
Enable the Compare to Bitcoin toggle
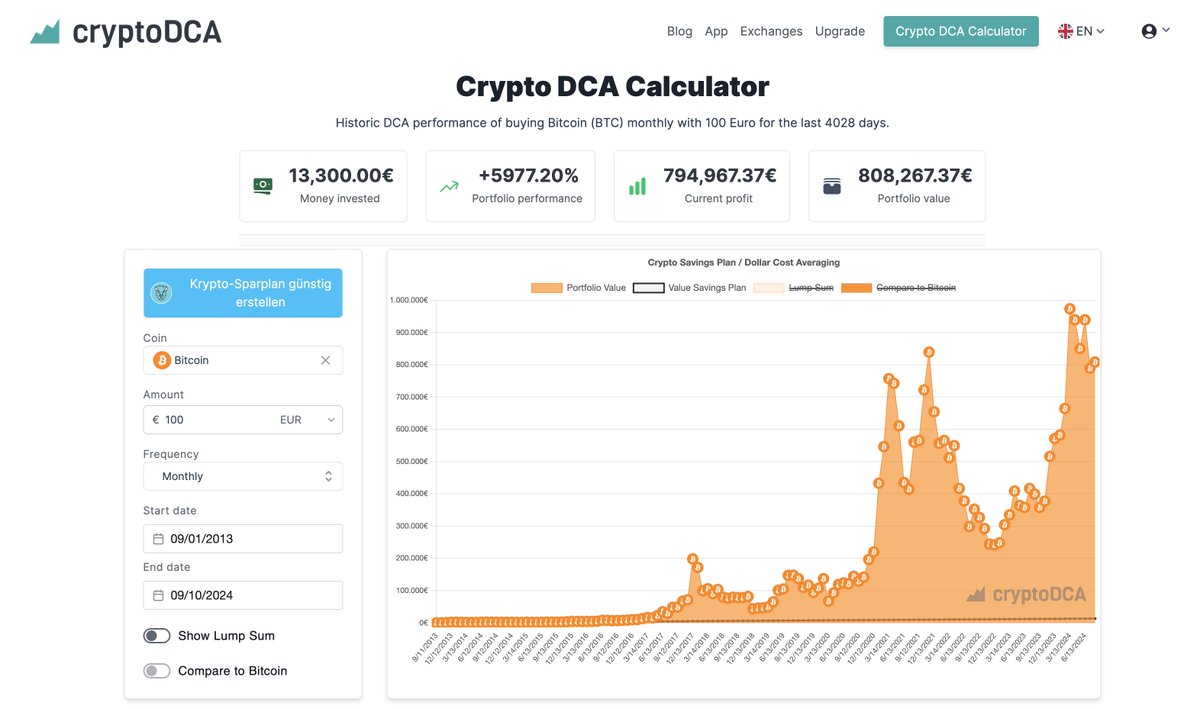click(157, 670)
